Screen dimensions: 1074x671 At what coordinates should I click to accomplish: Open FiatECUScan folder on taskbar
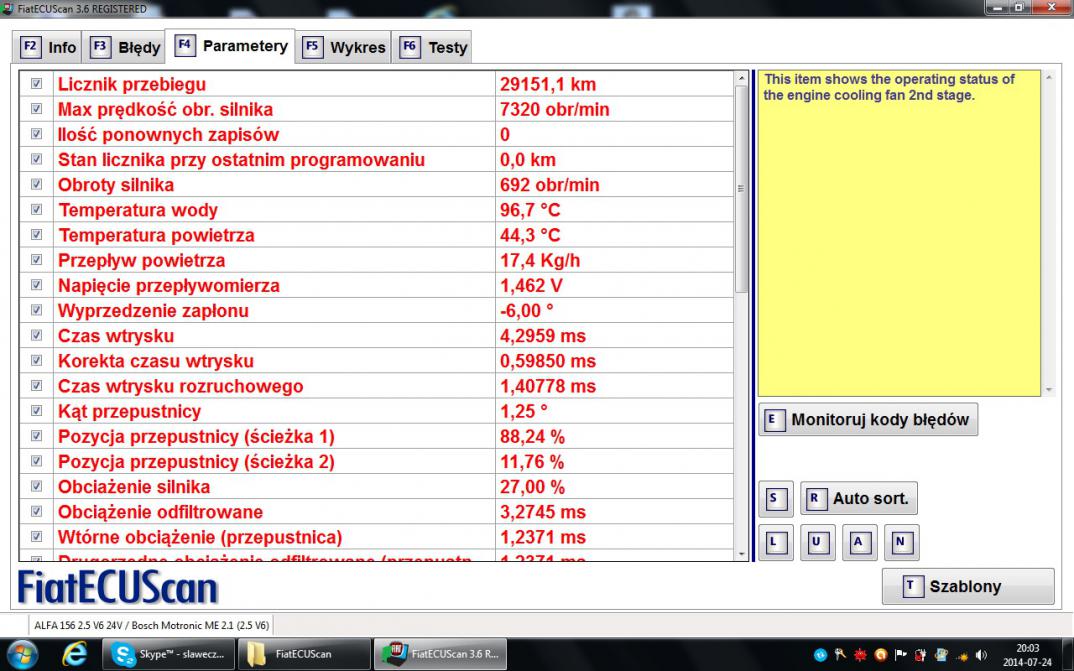(304, 655)
